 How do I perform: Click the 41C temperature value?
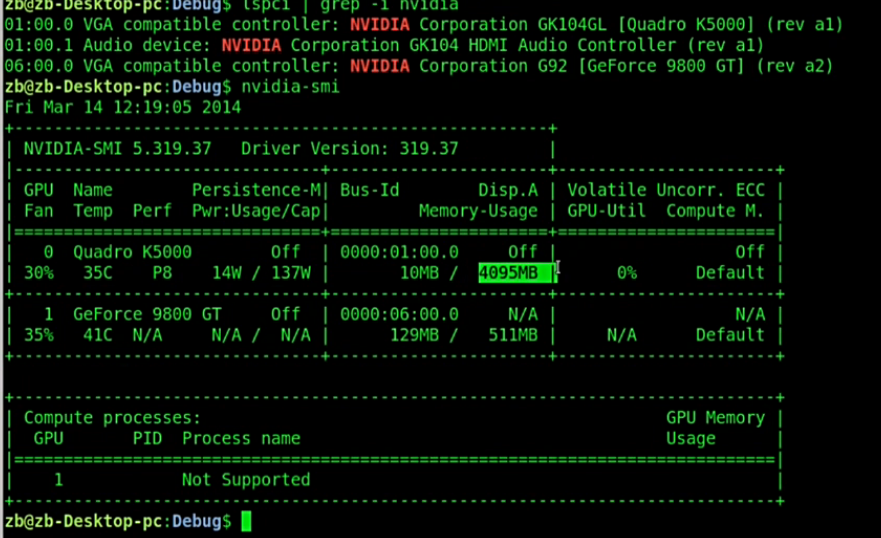click(98, 335)
